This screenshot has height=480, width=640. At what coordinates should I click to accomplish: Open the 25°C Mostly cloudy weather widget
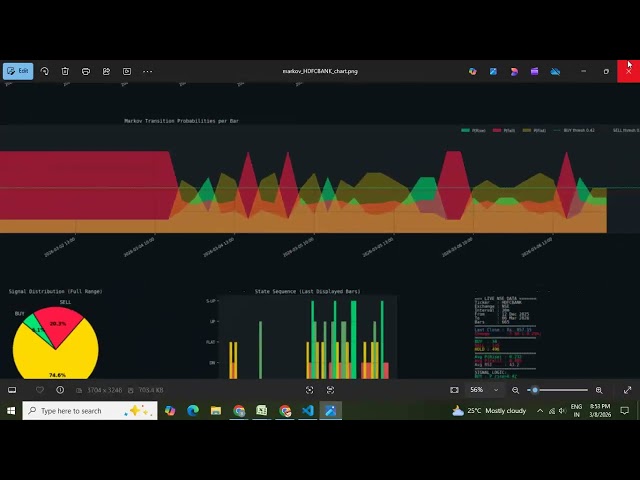(489, 411)
